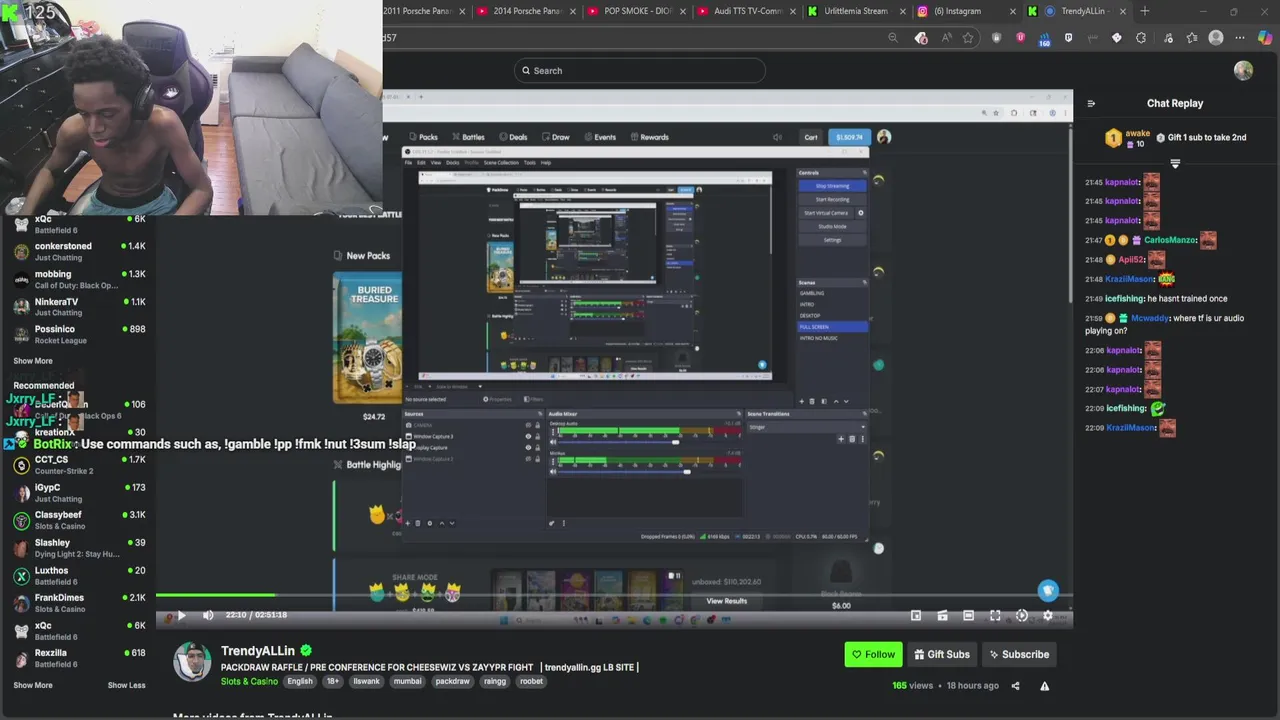Open the pink U shield extension
Image resolution: width=1280 pixels, height=720 pixels.
click(1020, 38)
